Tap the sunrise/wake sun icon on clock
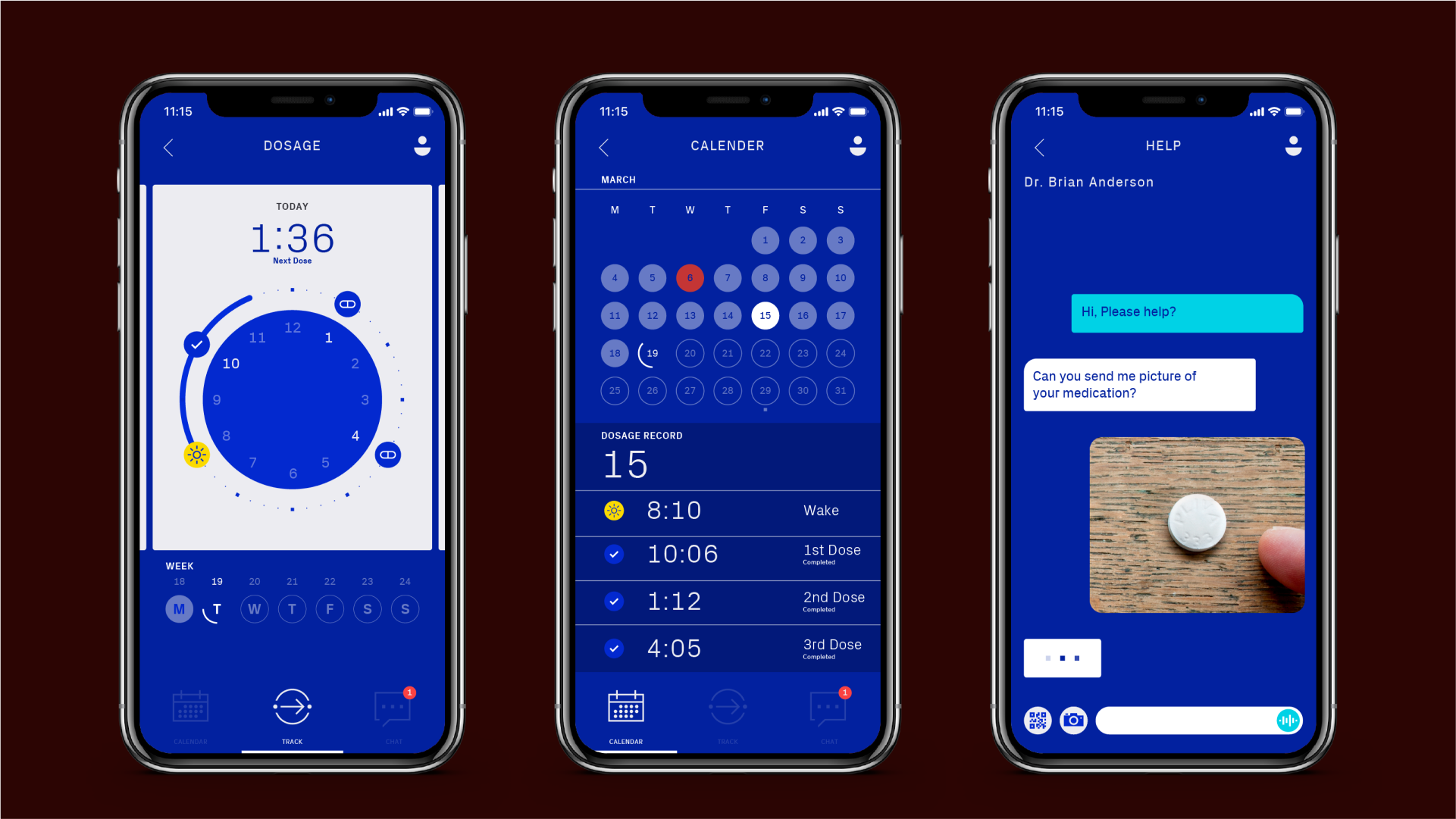 point(197,454)
